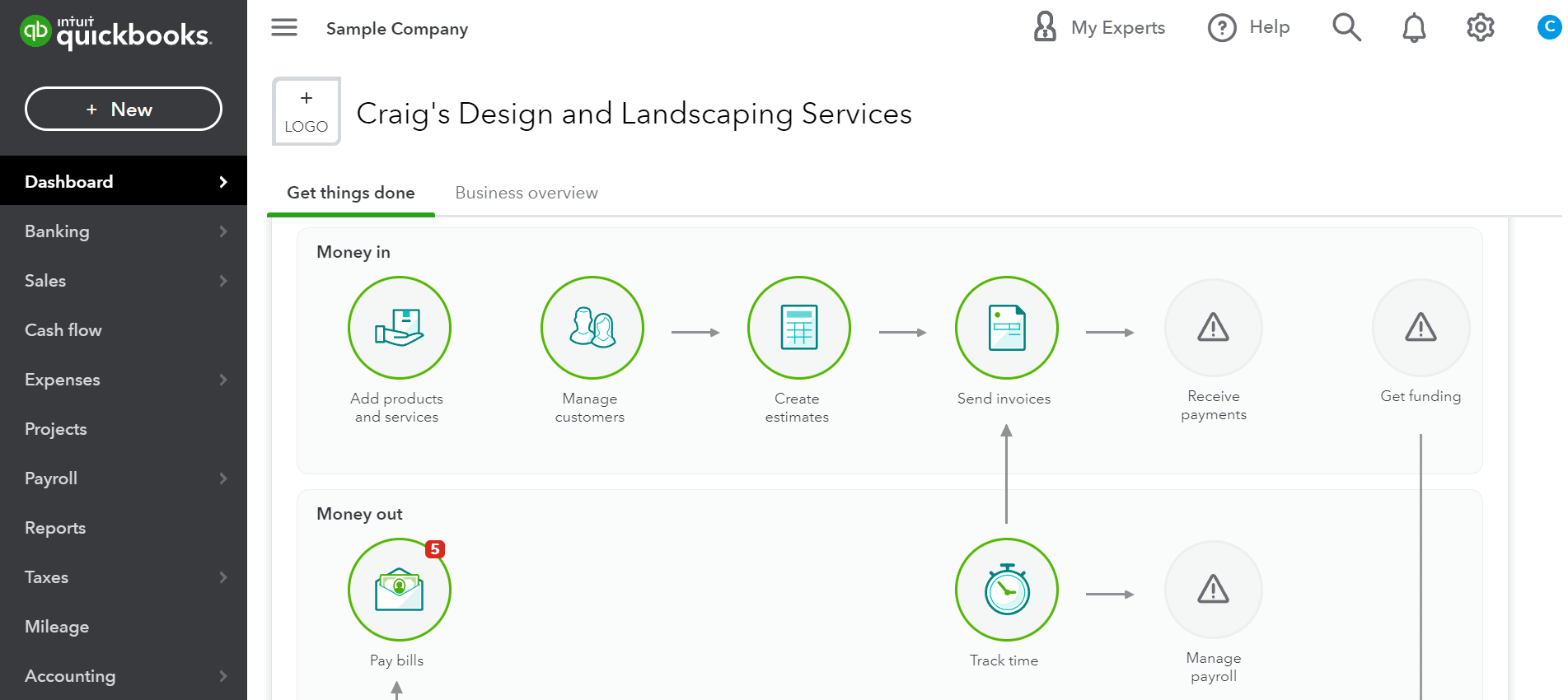Open the settings gear menu
This screenshot has height=700, width=1568.
pyautogui.click(x=1481, y=27)
